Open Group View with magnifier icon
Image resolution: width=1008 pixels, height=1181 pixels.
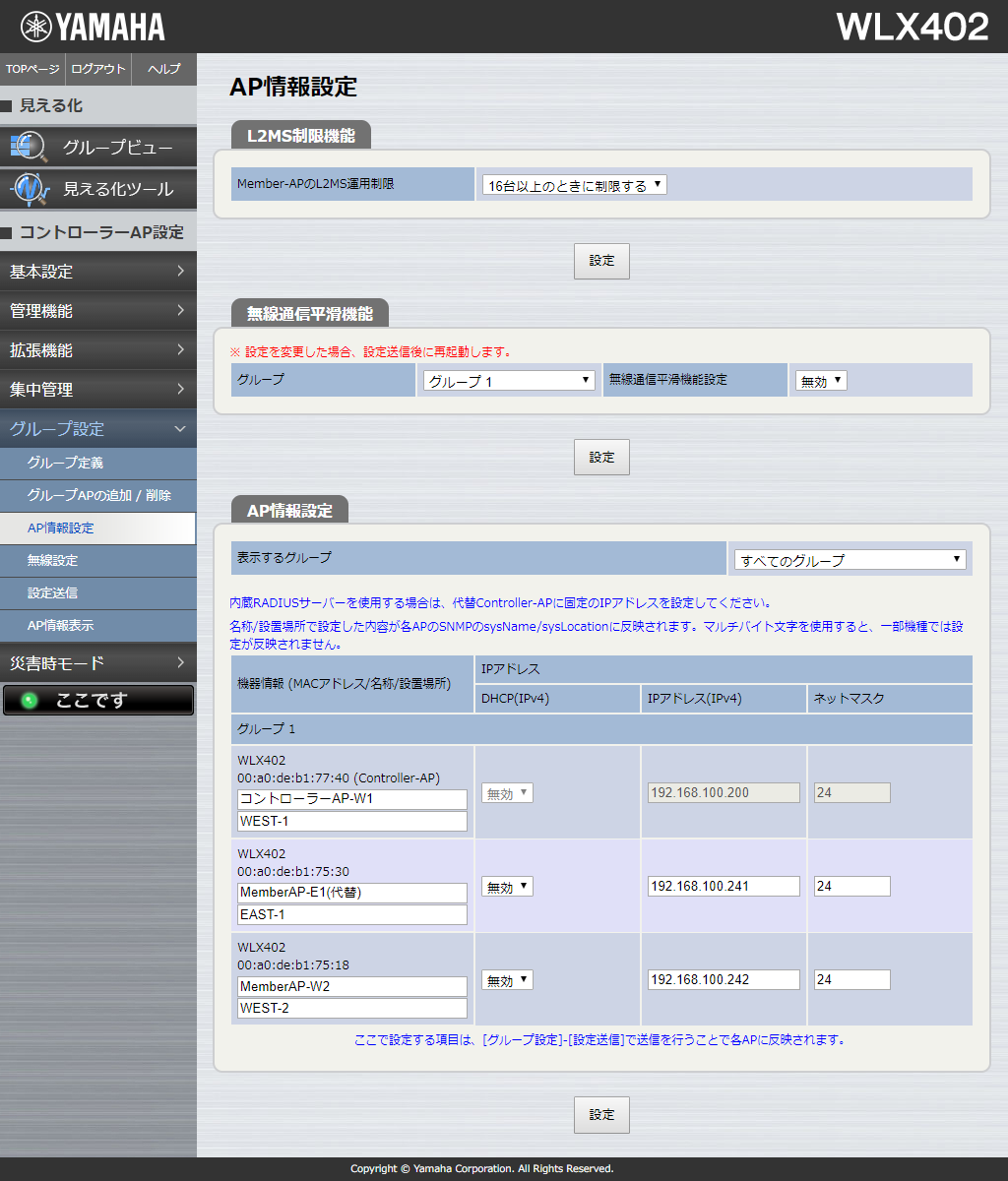(29, 148)
